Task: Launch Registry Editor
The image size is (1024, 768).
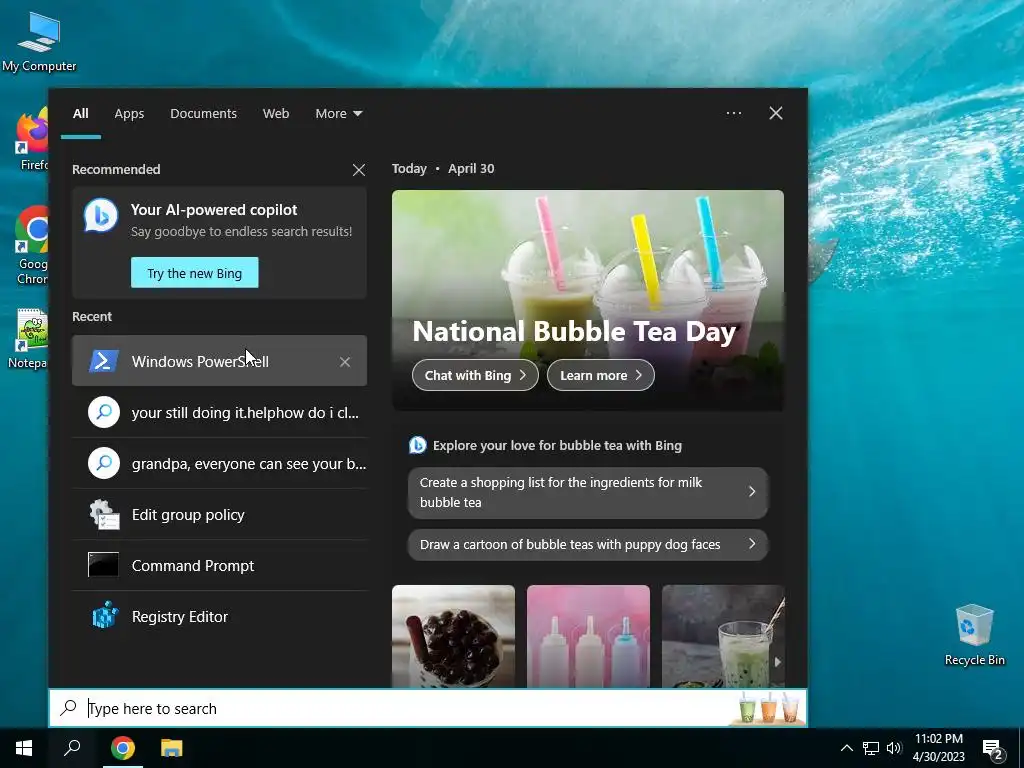Action: pyautogui.click(x=219, y=616)
